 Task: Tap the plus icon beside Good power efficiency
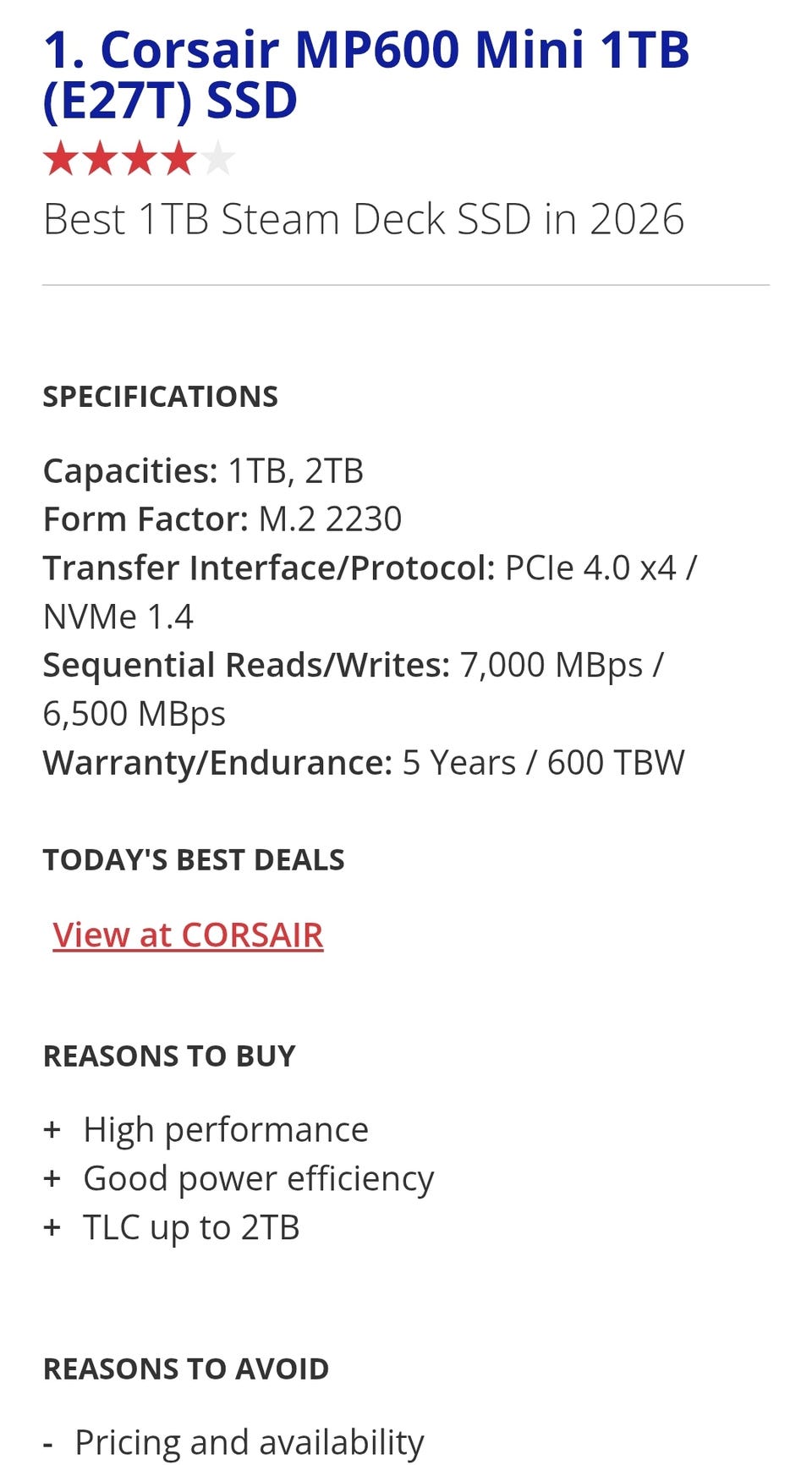point(52,1178)
